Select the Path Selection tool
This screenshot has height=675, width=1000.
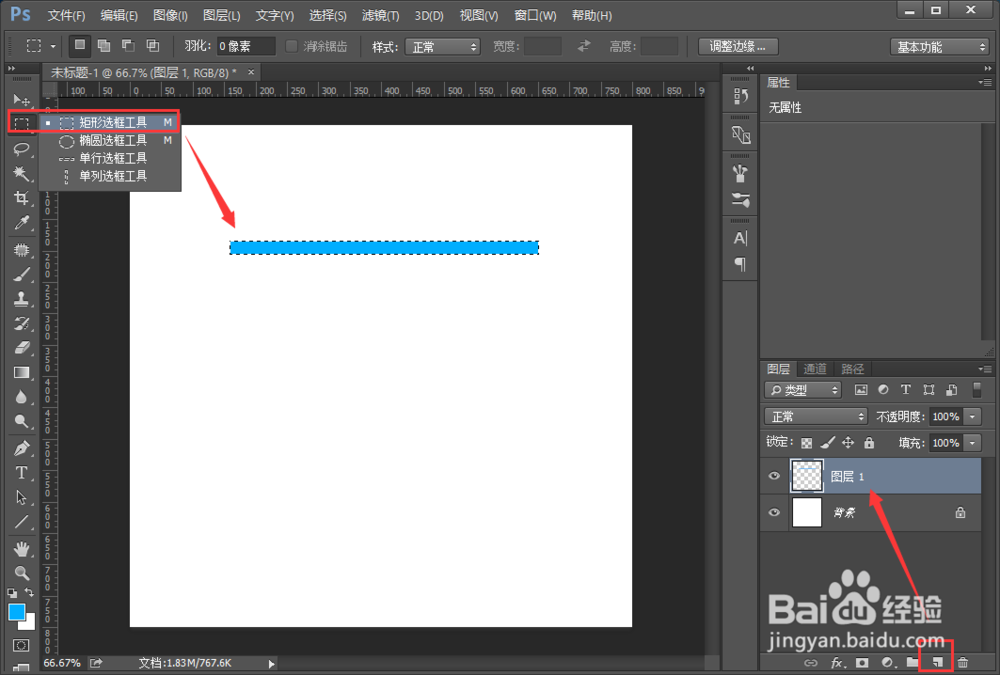coord(21,498)
